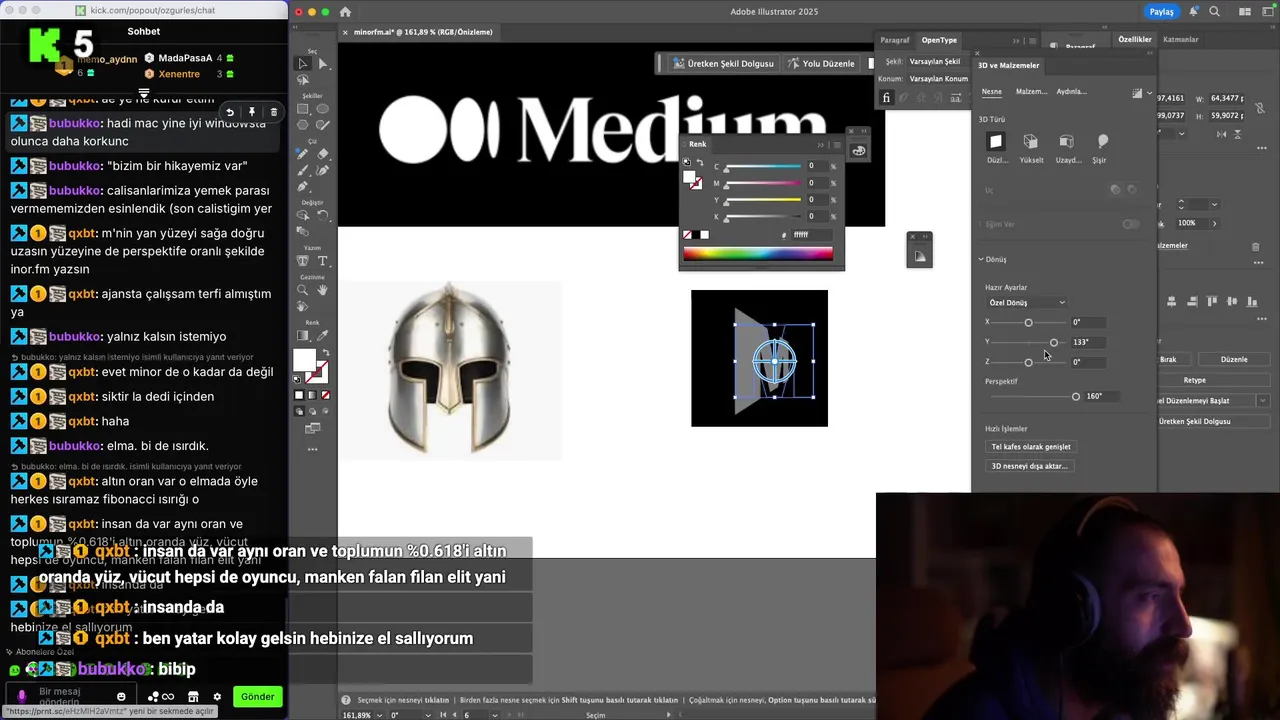Choose the Uzaydır revolve 3D type
This screenshot has height=720, width=1280.
pyautogui.click(x=1067, y=142)
